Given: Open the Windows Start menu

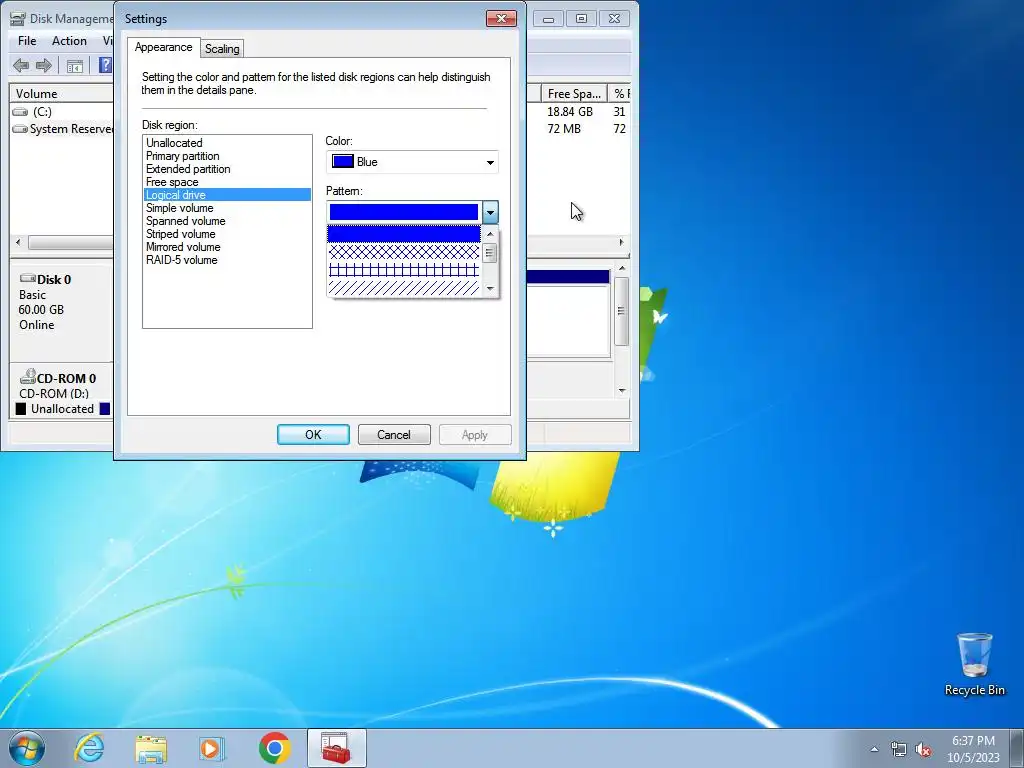Looking at the screenshot, I should [27, 748].
